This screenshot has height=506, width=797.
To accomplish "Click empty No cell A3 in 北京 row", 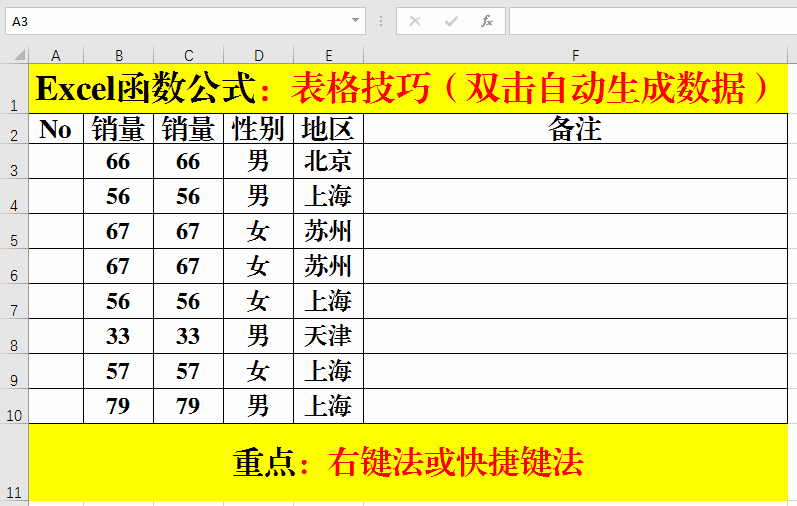I will pos(56,161).
